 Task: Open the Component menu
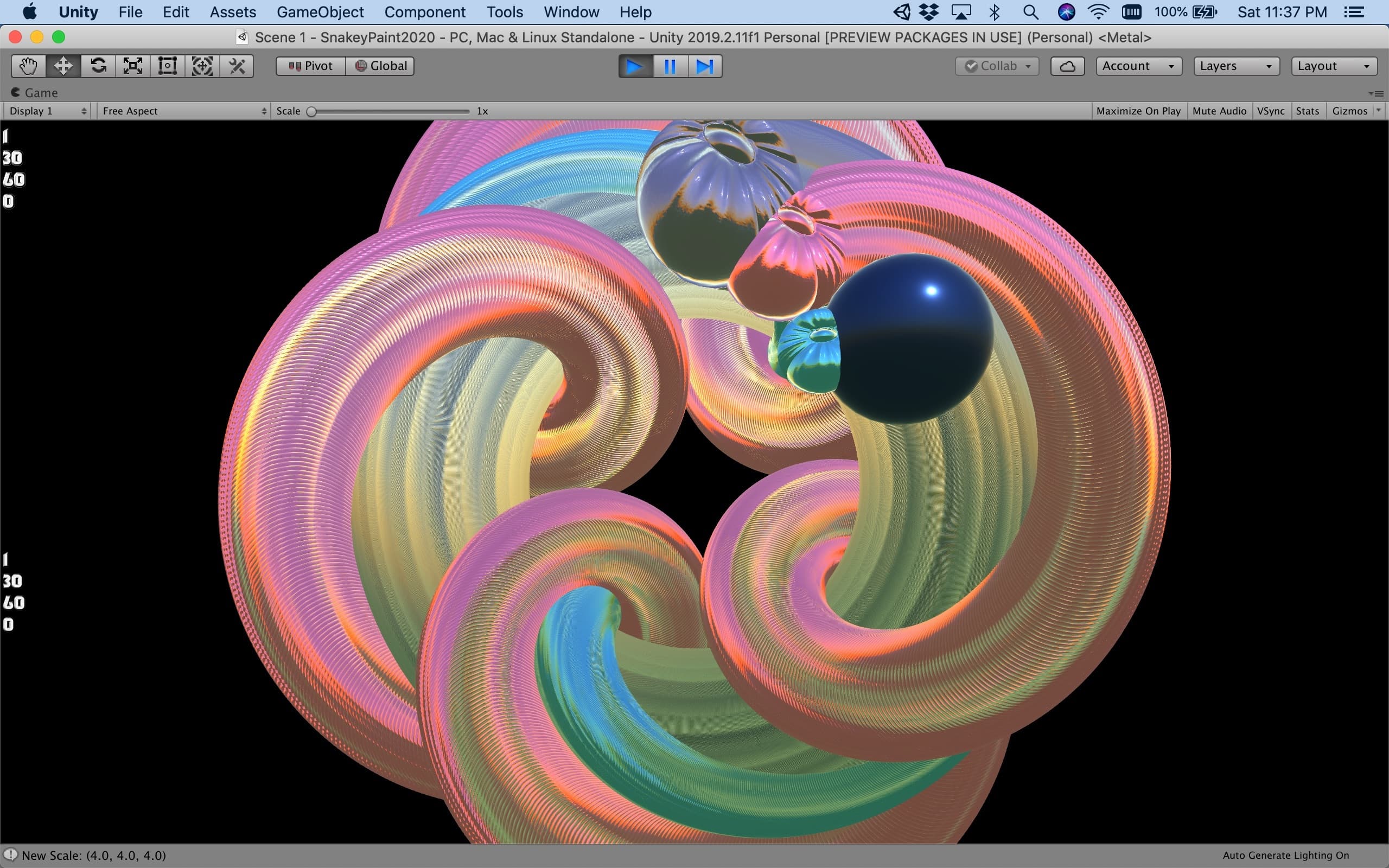point(425,12)
